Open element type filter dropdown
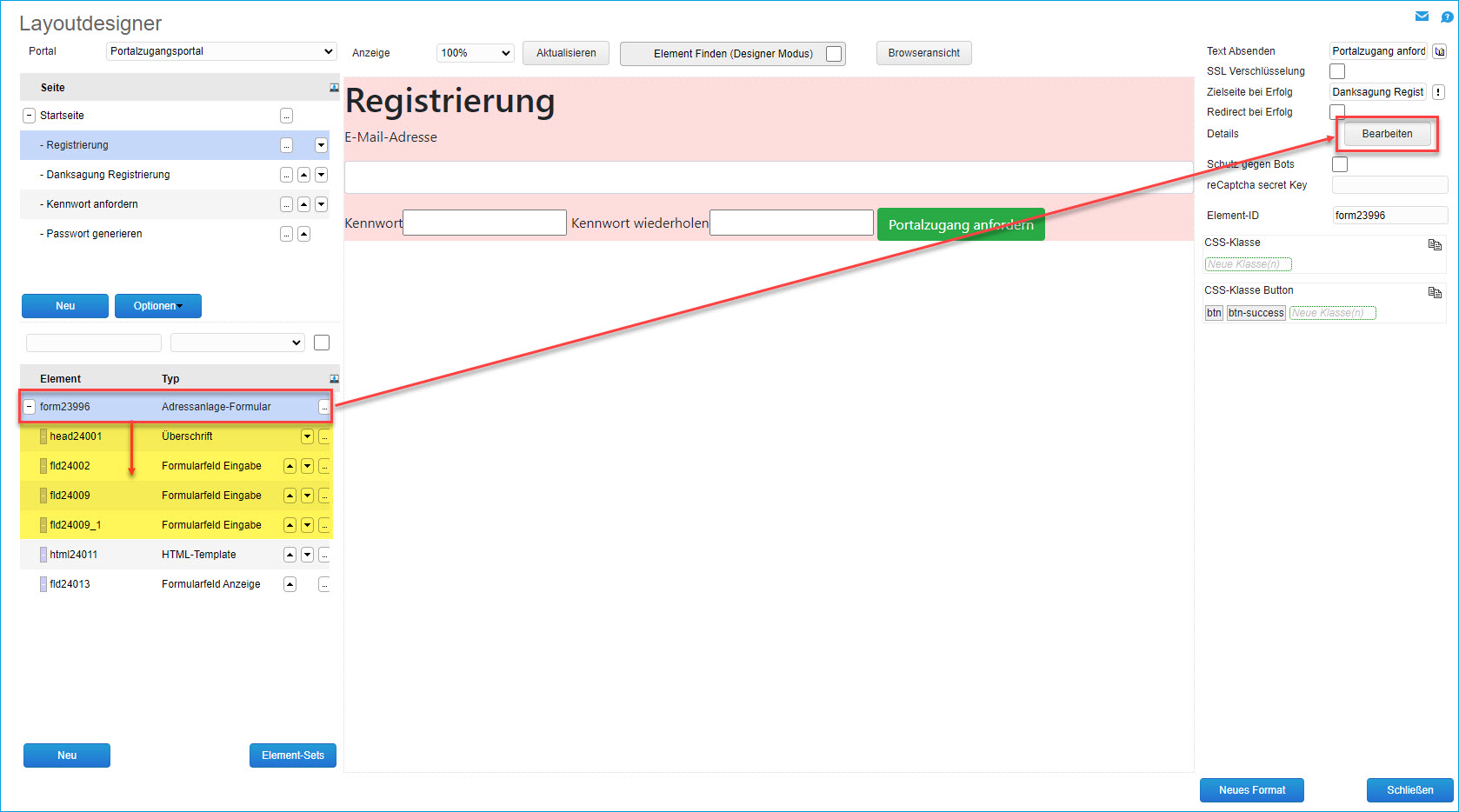Viewport: 1459px width, 812px height. (x=237, y=343)
